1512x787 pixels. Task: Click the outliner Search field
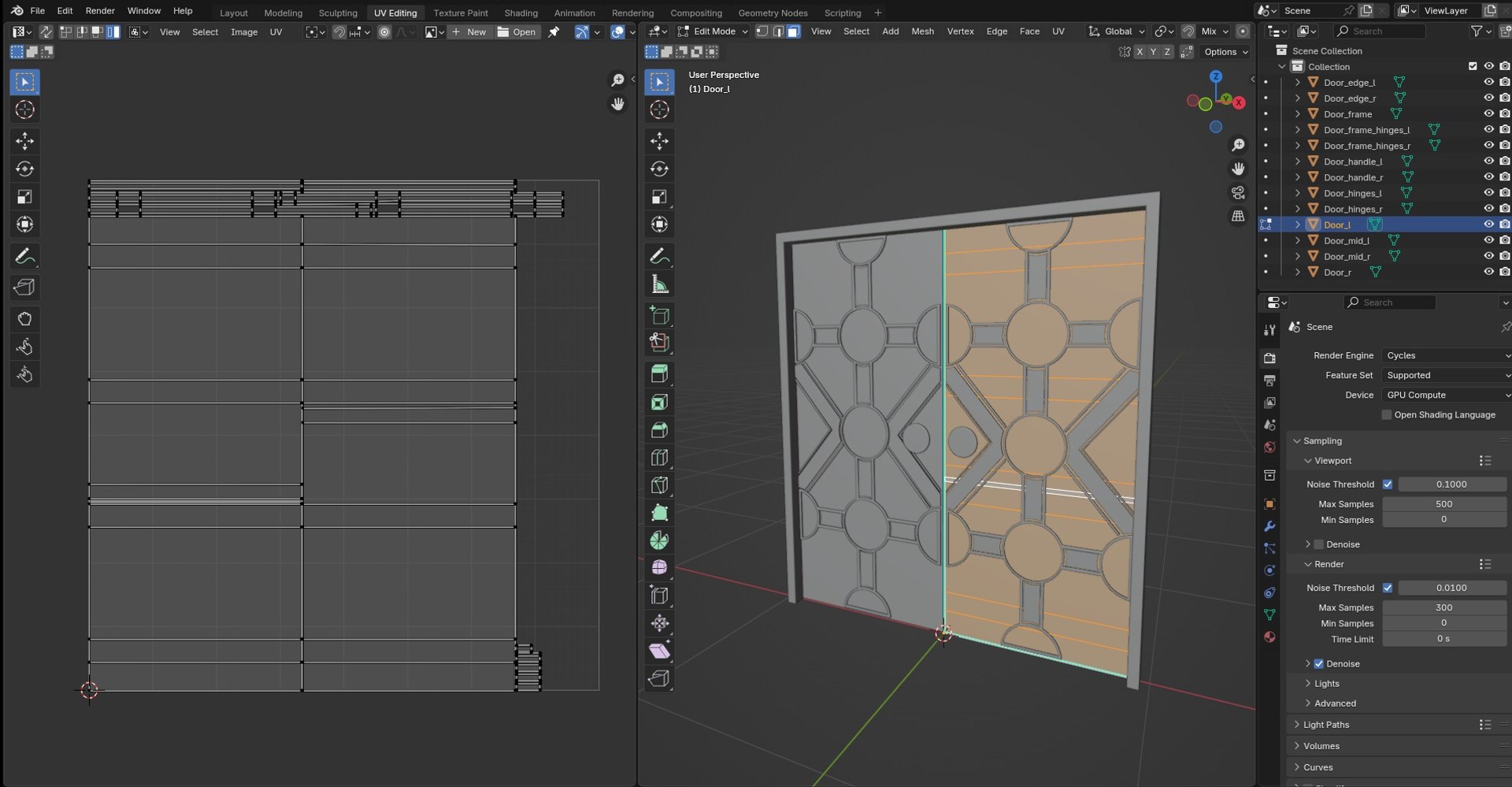click(1379, 32)
